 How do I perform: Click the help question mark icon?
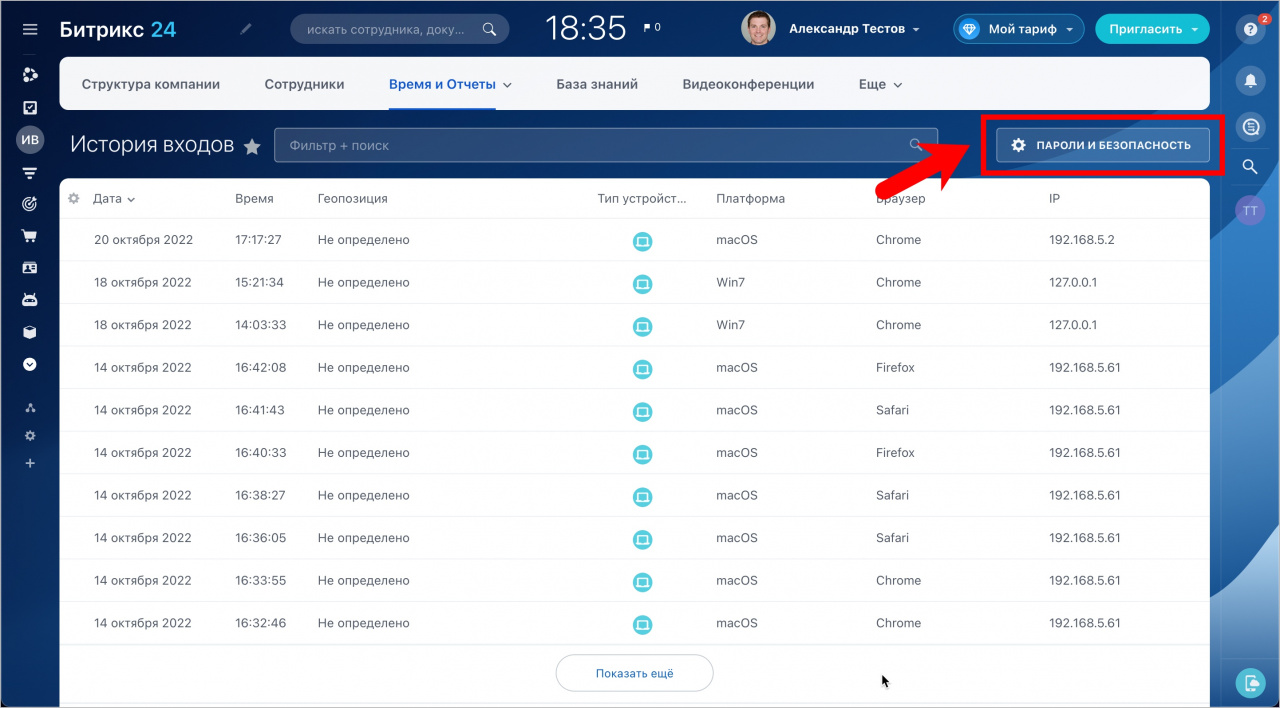(x=1250, y=29)
